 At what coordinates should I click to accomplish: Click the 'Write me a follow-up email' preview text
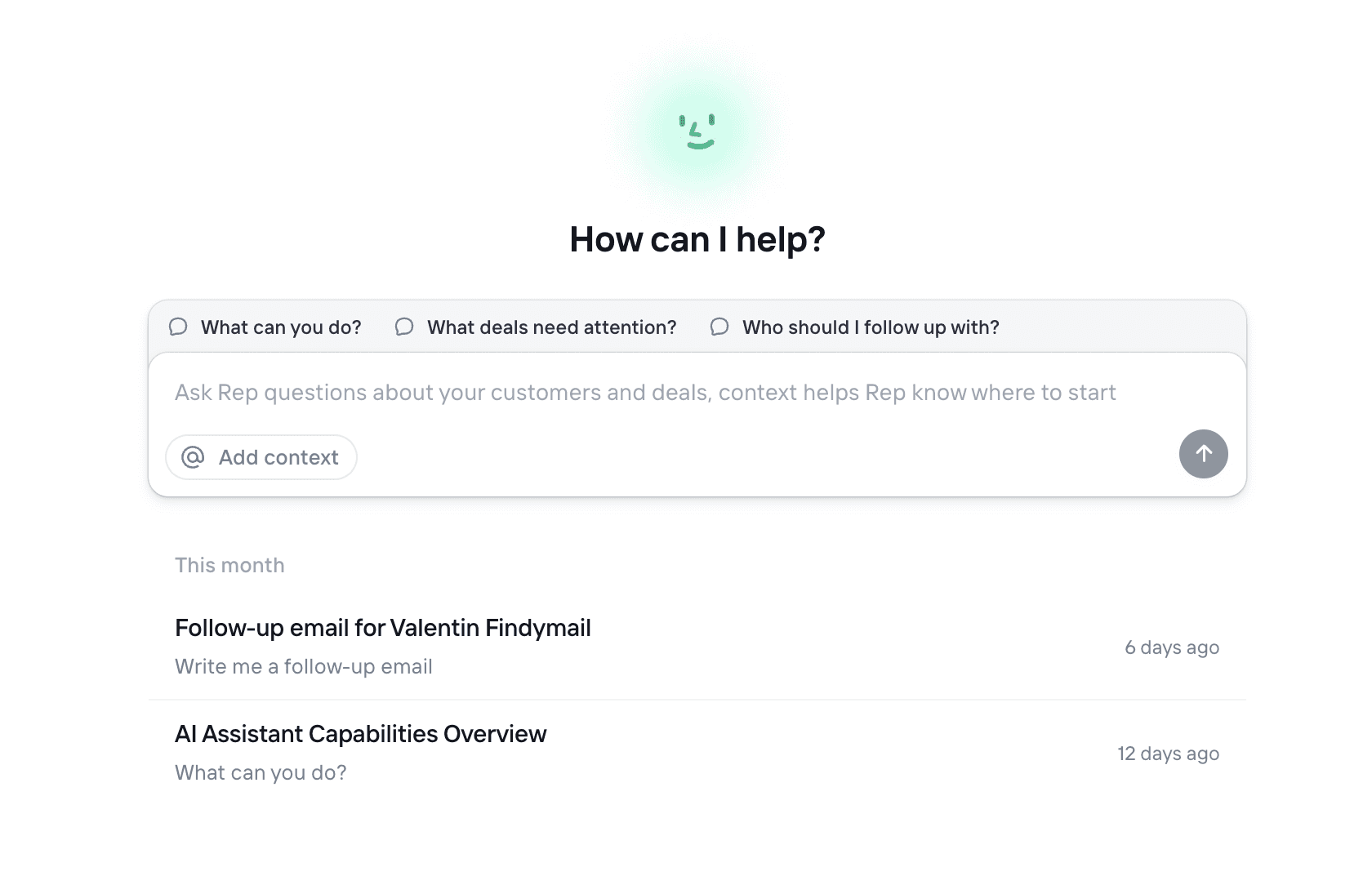point(303,666)
